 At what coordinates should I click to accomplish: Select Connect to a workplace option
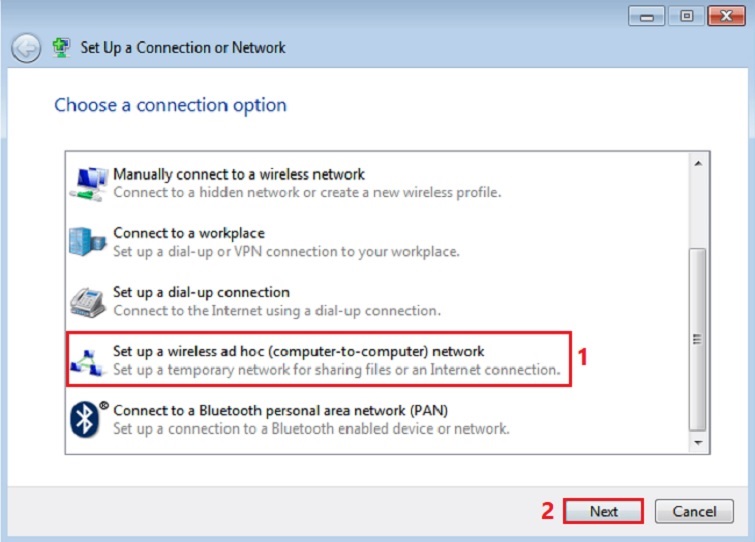click(189, 233)
